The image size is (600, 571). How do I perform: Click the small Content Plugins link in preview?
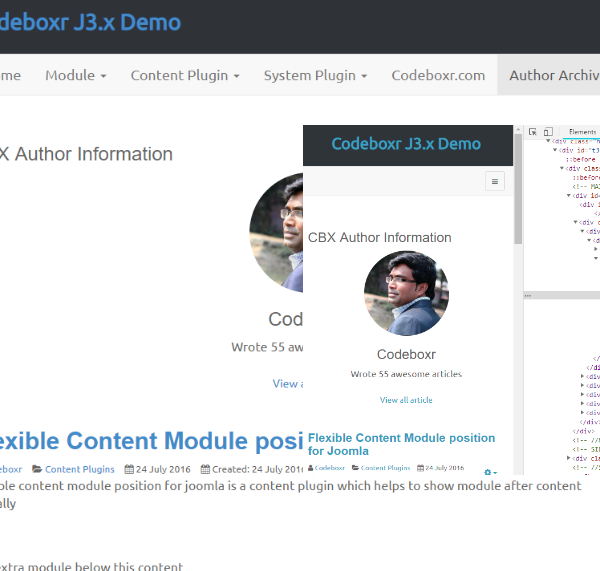click(x=385, y=468)
